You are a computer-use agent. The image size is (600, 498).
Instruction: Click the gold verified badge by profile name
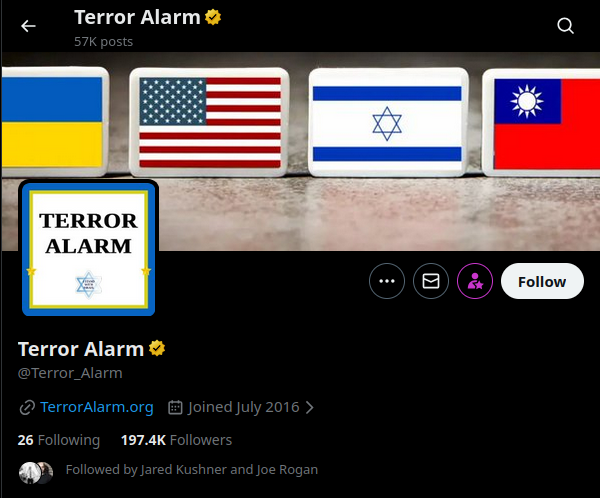coord(157,349)
